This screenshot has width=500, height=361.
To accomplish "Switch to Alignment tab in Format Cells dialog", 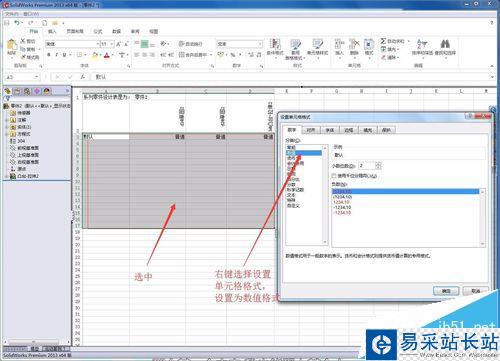I will tap(311, 130).
